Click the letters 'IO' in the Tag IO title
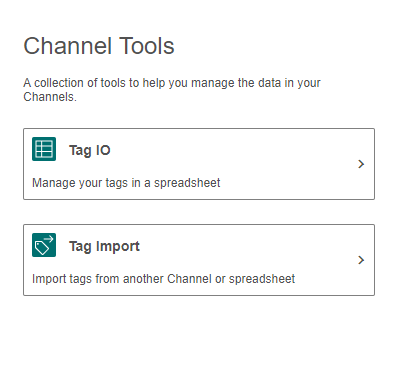The image size is (401, 378). click(103, 150)
